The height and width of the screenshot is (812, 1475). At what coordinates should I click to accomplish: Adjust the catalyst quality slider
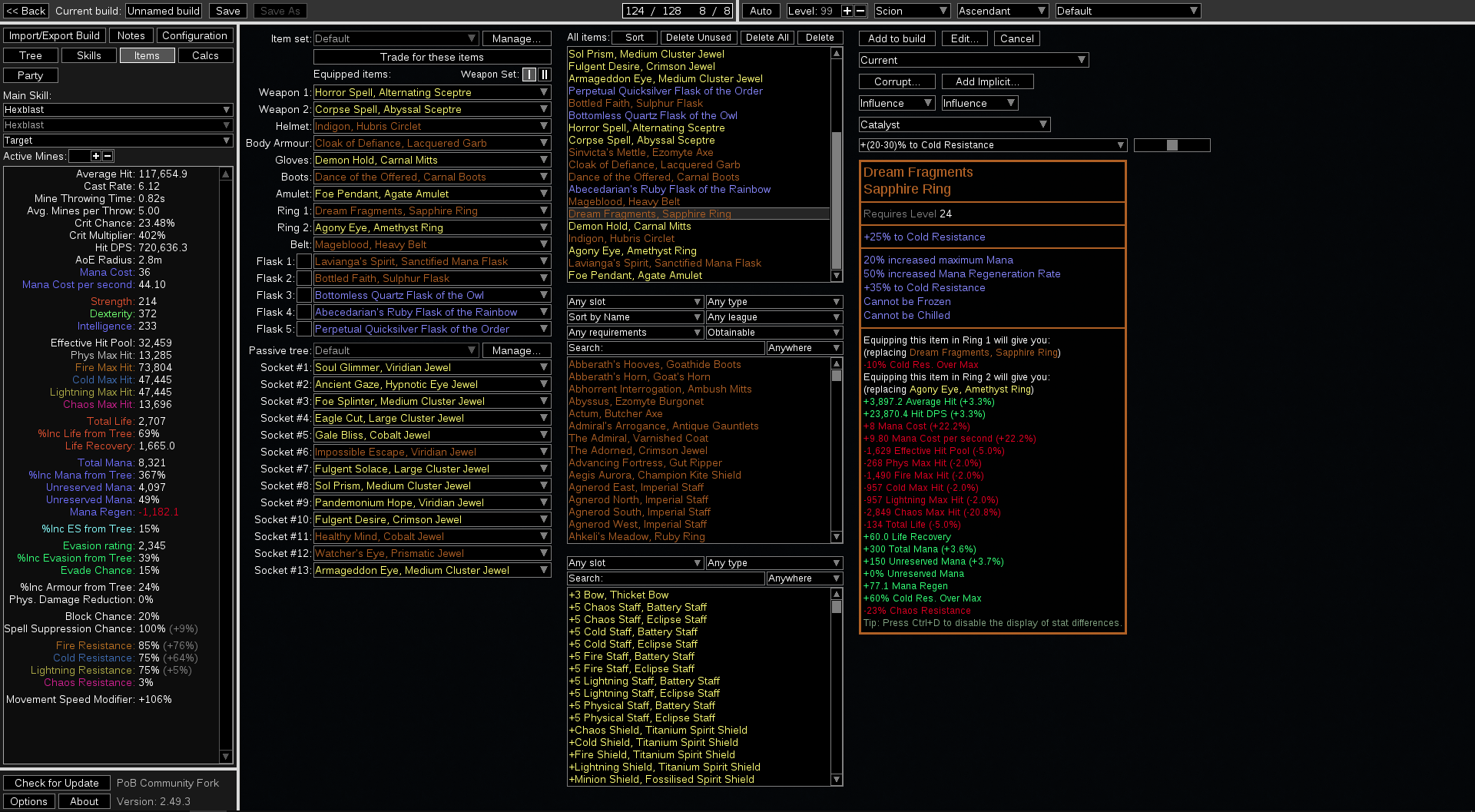(1172, 144)
